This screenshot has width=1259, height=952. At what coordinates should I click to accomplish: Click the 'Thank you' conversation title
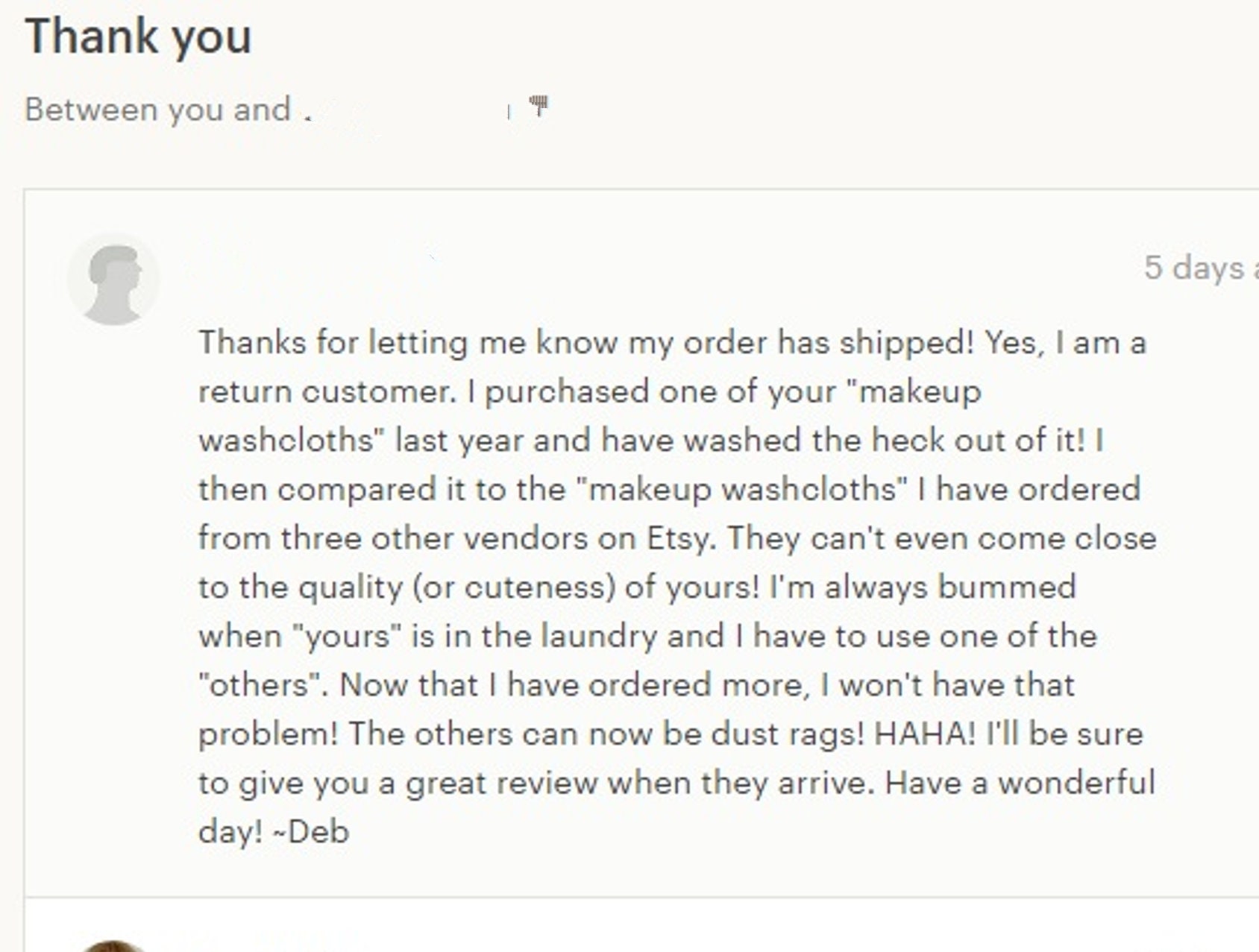coord(138,37)
